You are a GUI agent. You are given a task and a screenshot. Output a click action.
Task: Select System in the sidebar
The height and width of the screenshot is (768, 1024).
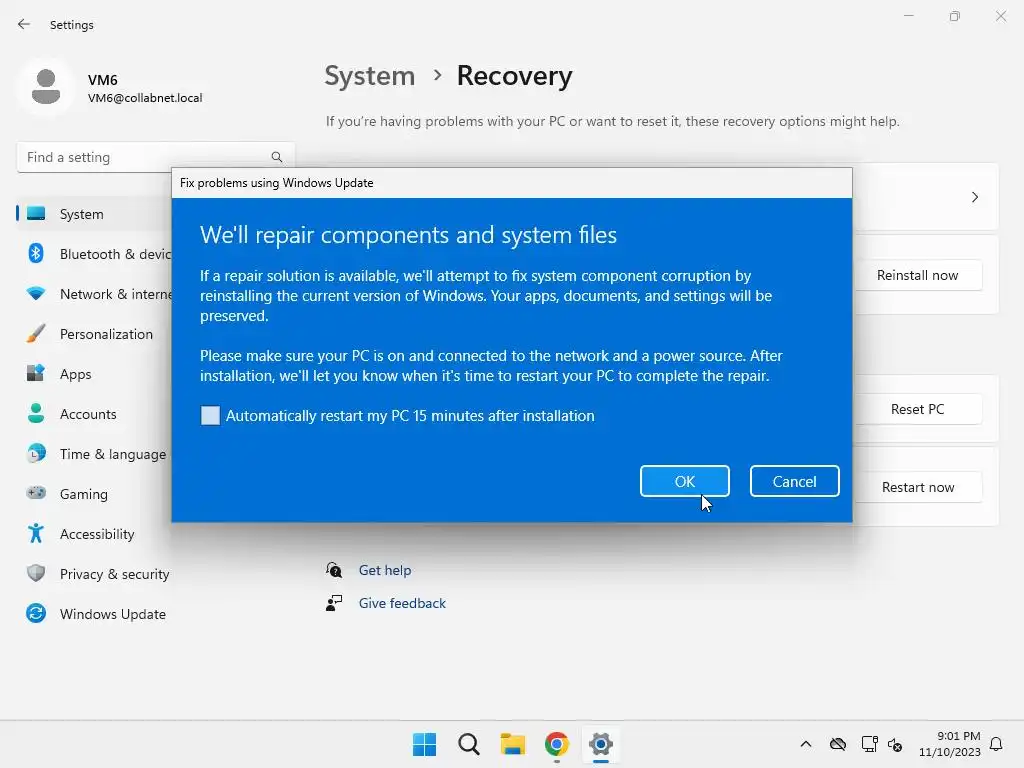(x=95, y=214)
